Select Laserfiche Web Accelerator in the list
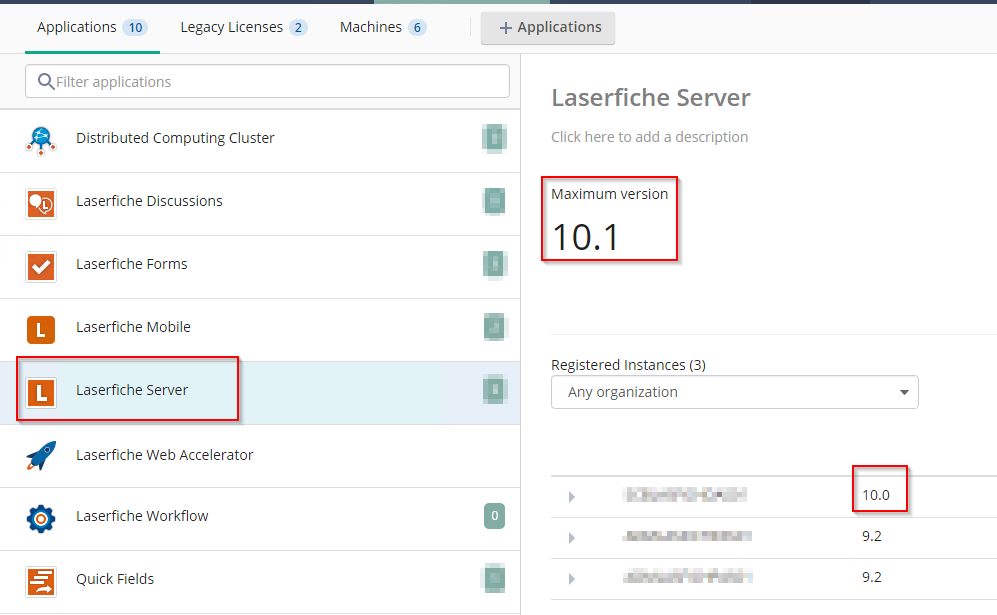This screenshot has width=997, height=615. tap(260, 455)
